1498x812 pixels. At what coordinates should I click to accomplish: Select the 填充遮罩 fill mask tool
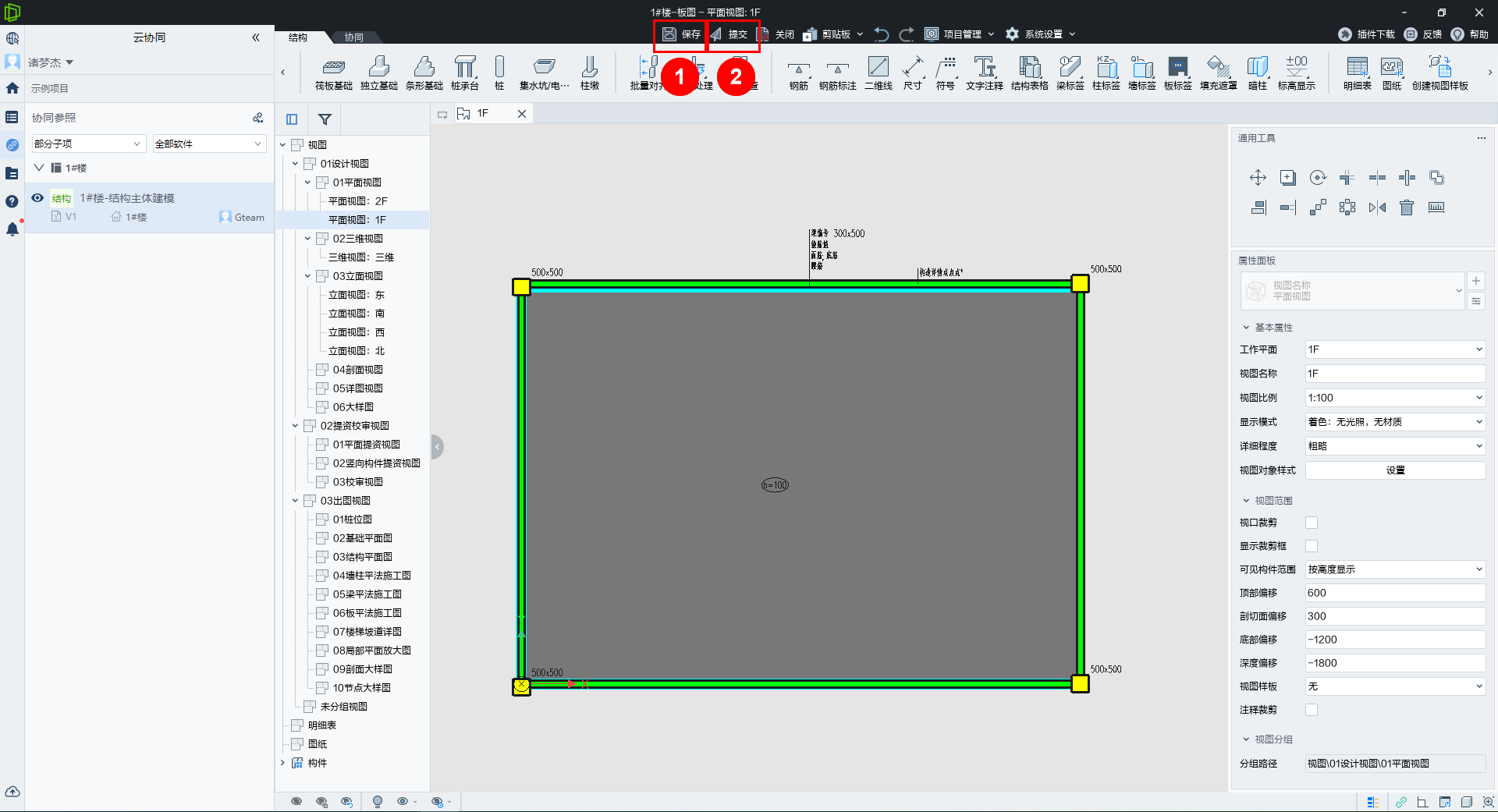point(1219,73)
